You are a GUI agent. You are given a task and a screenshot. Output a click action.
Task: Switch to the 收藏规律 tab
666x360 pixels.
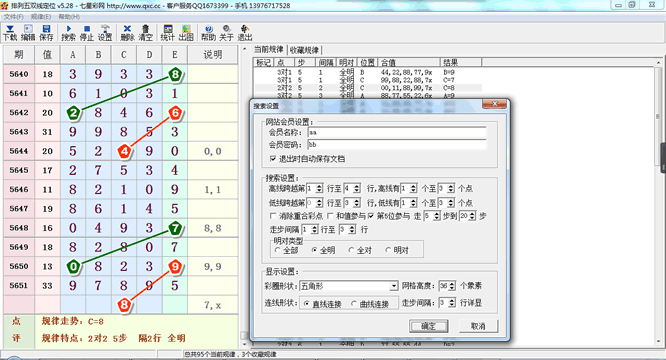pyautogui.click(x=304, y=50)
